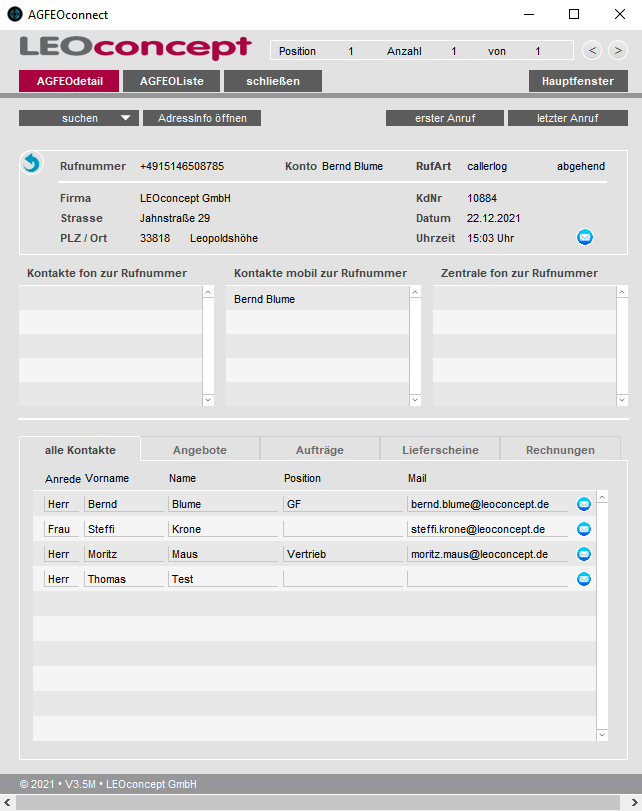Jump to erster Anruf
The image size is (642, 811).
click(445, 118)
